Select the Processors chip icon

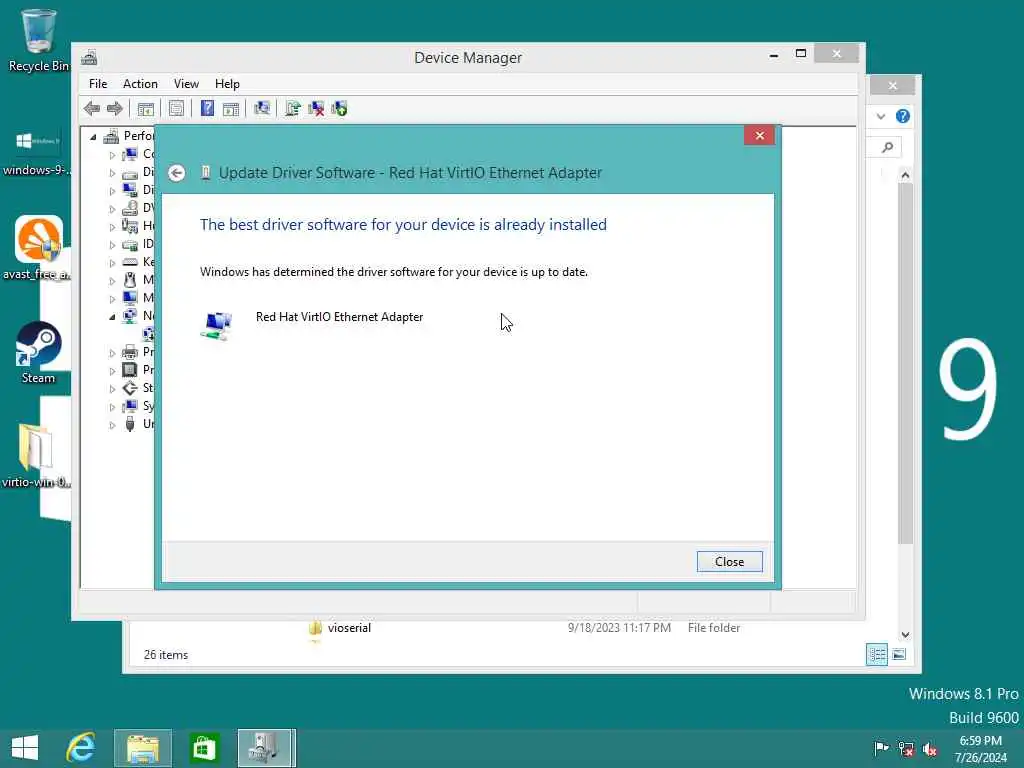coord(130,370)
